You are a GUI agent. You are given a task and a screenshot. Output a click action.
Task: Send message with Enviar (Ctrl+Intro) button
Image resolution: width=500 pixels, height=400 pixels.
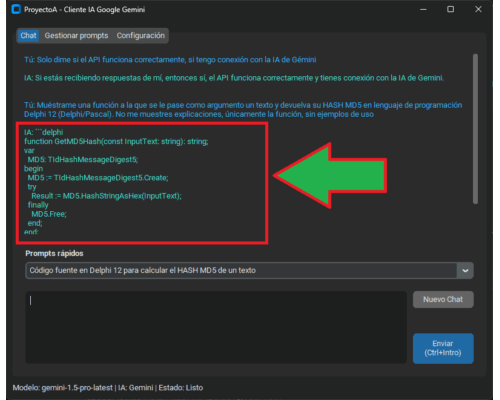443,348
